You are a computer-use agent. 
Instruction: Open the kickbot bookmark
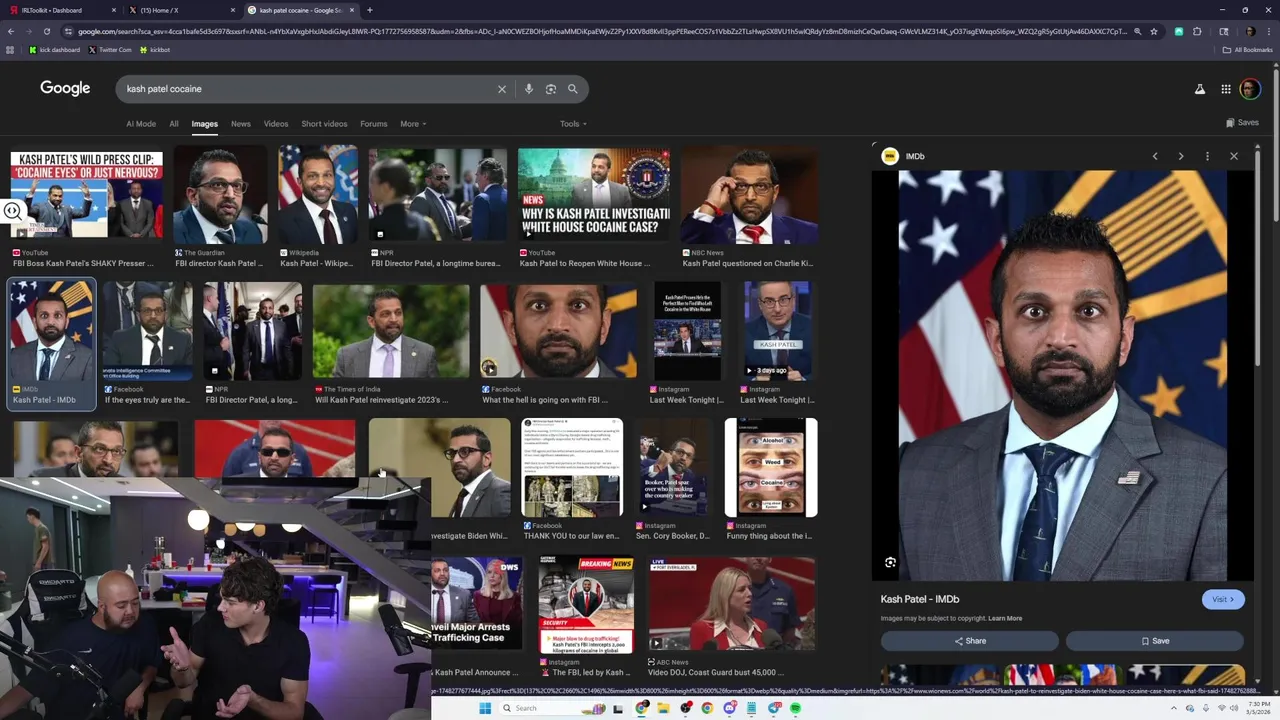pos(155,49)
